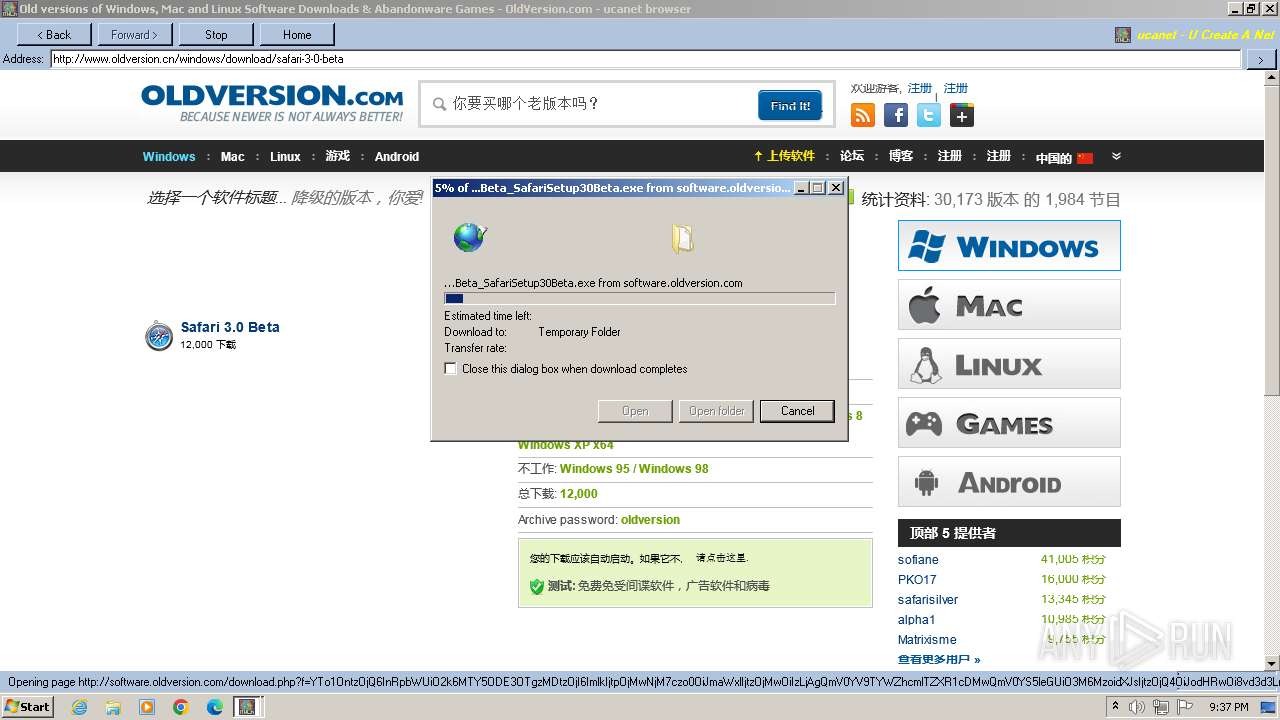
Task: Click the Find It! search button
Action: coord(790,105)
